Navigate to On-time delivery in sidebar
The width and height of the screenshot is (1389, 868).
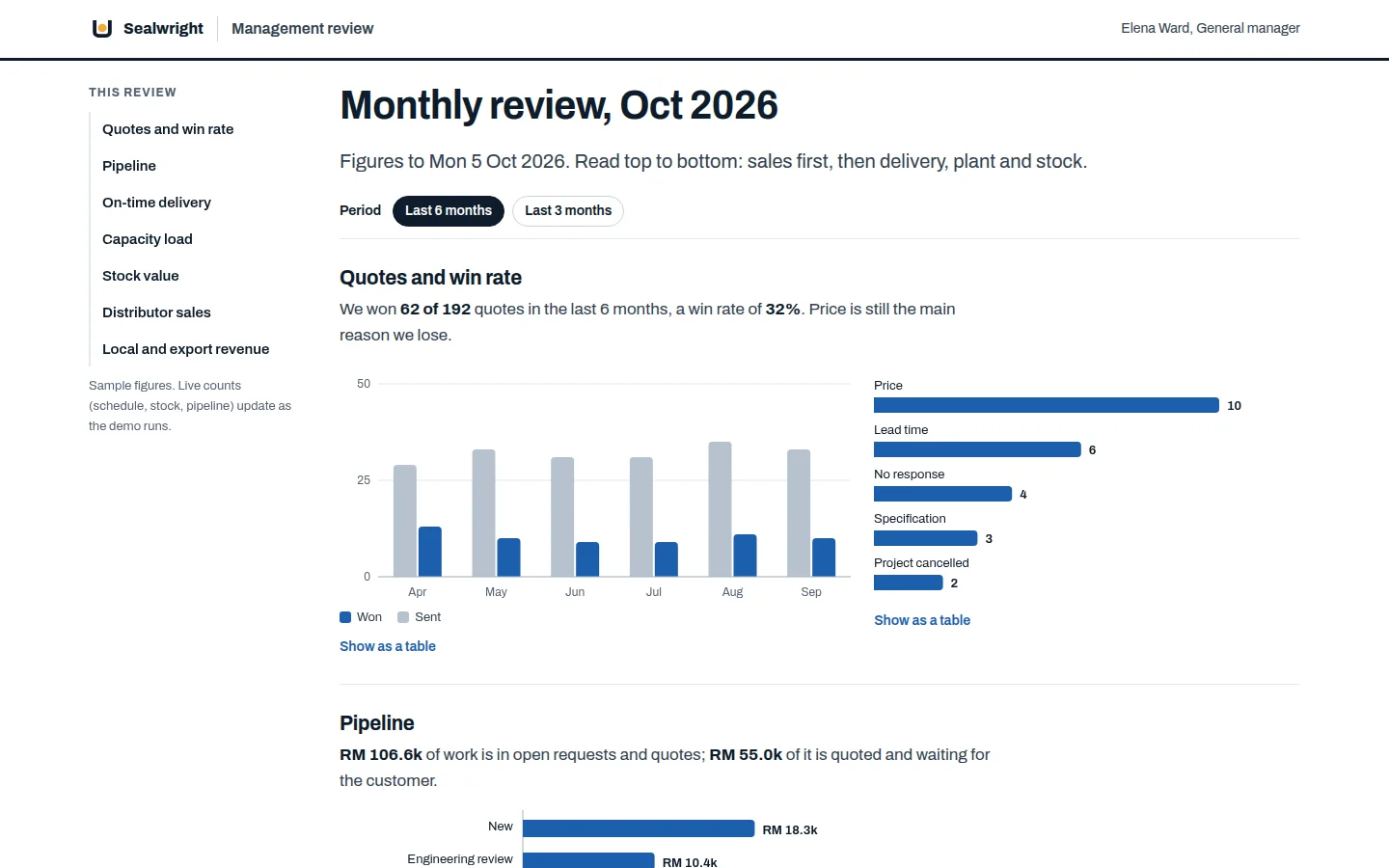click(x=156, y=203)
